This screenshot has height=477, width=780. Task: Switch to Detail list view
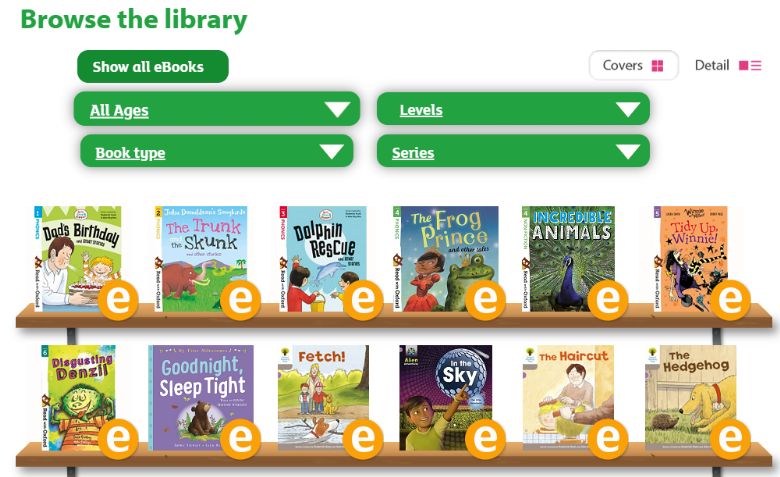[x=728, y=65]
